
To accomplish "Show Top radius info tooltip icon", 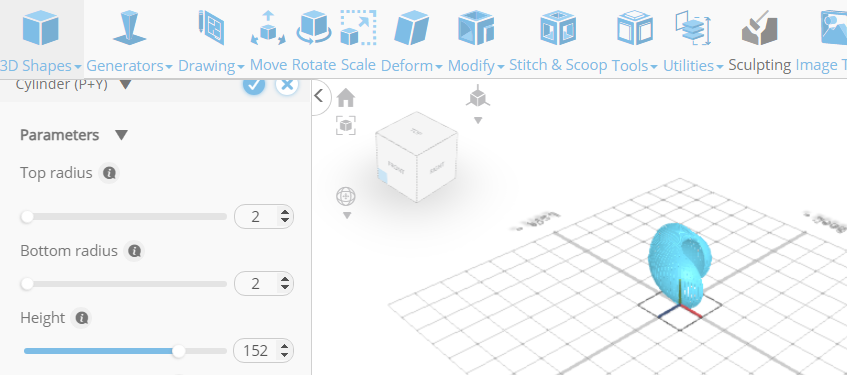I will tap(110, 173).
